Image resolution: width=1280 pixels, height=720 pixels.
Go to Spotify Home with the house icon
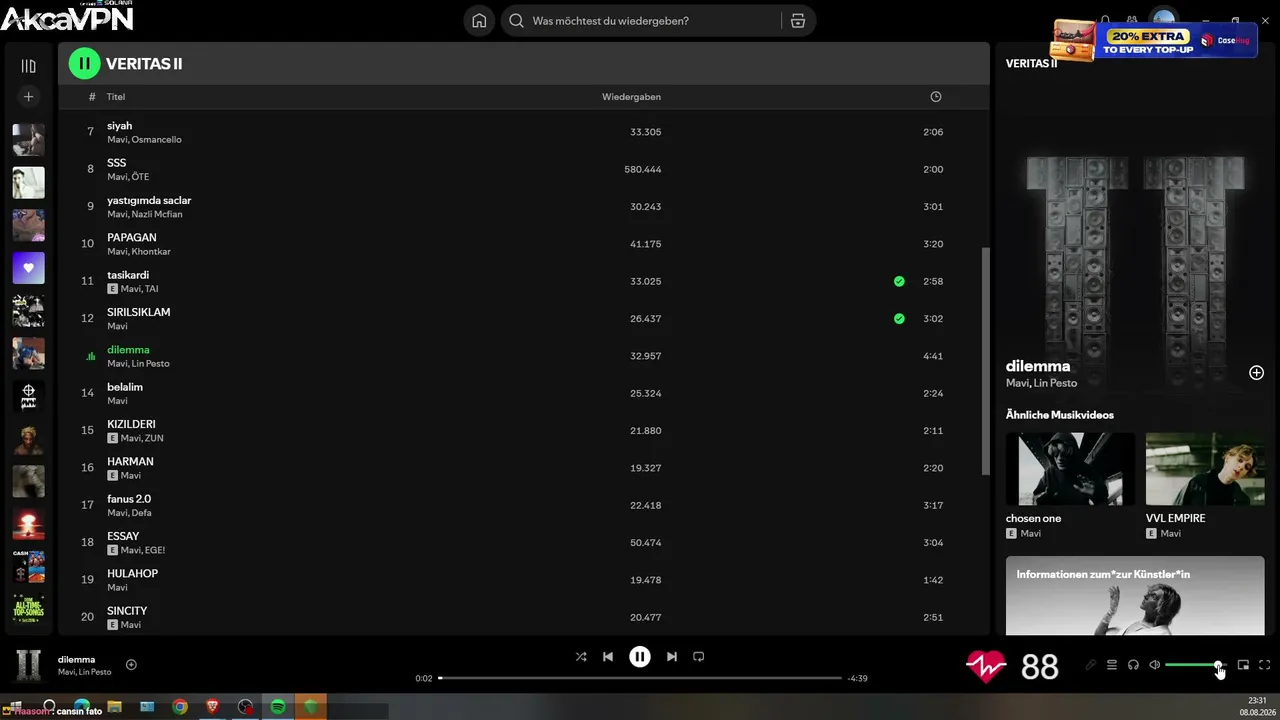[479, 21]
